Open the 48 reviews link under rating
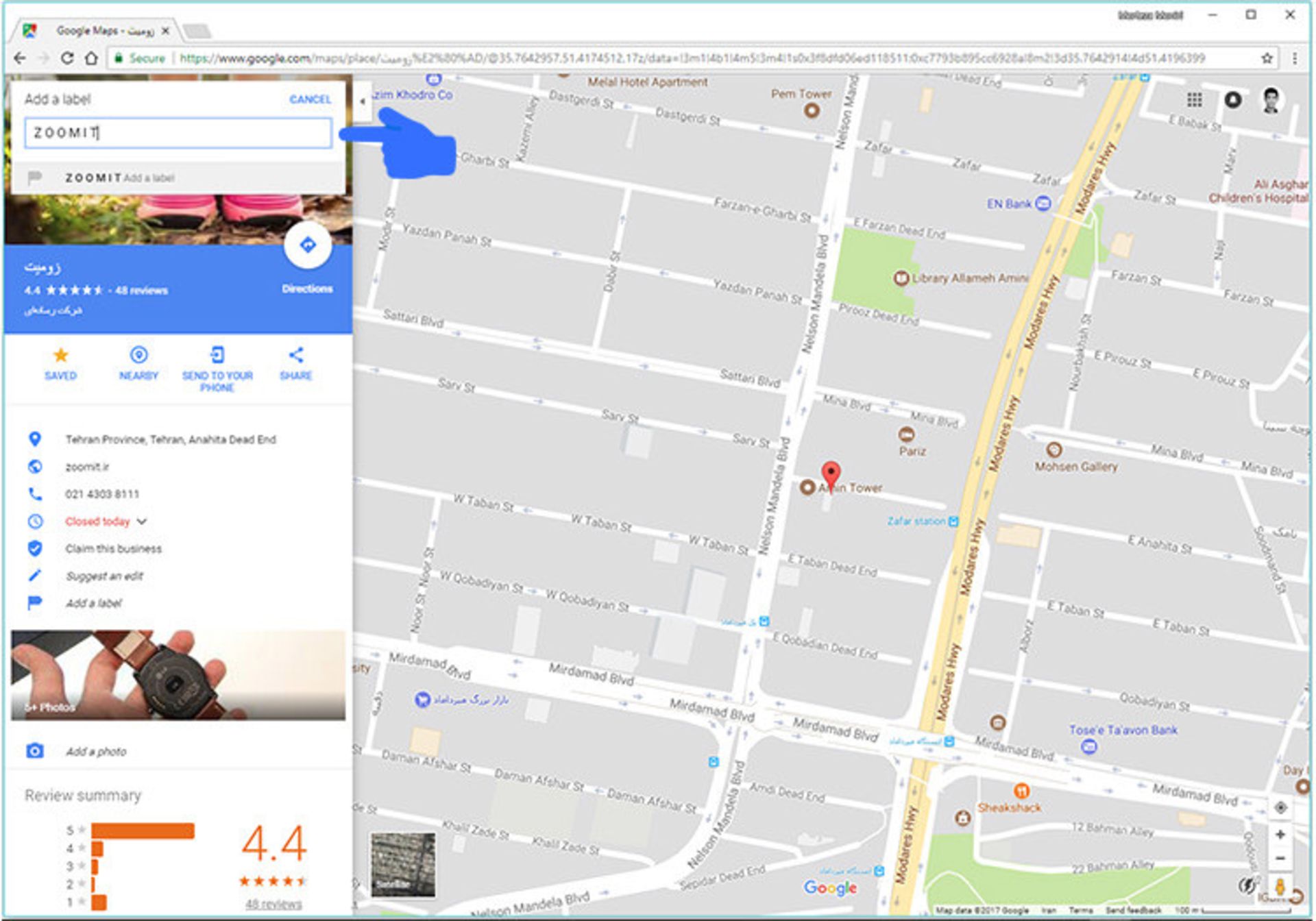This screenshot has height=921, width=1316. click(x=273, y=904)
